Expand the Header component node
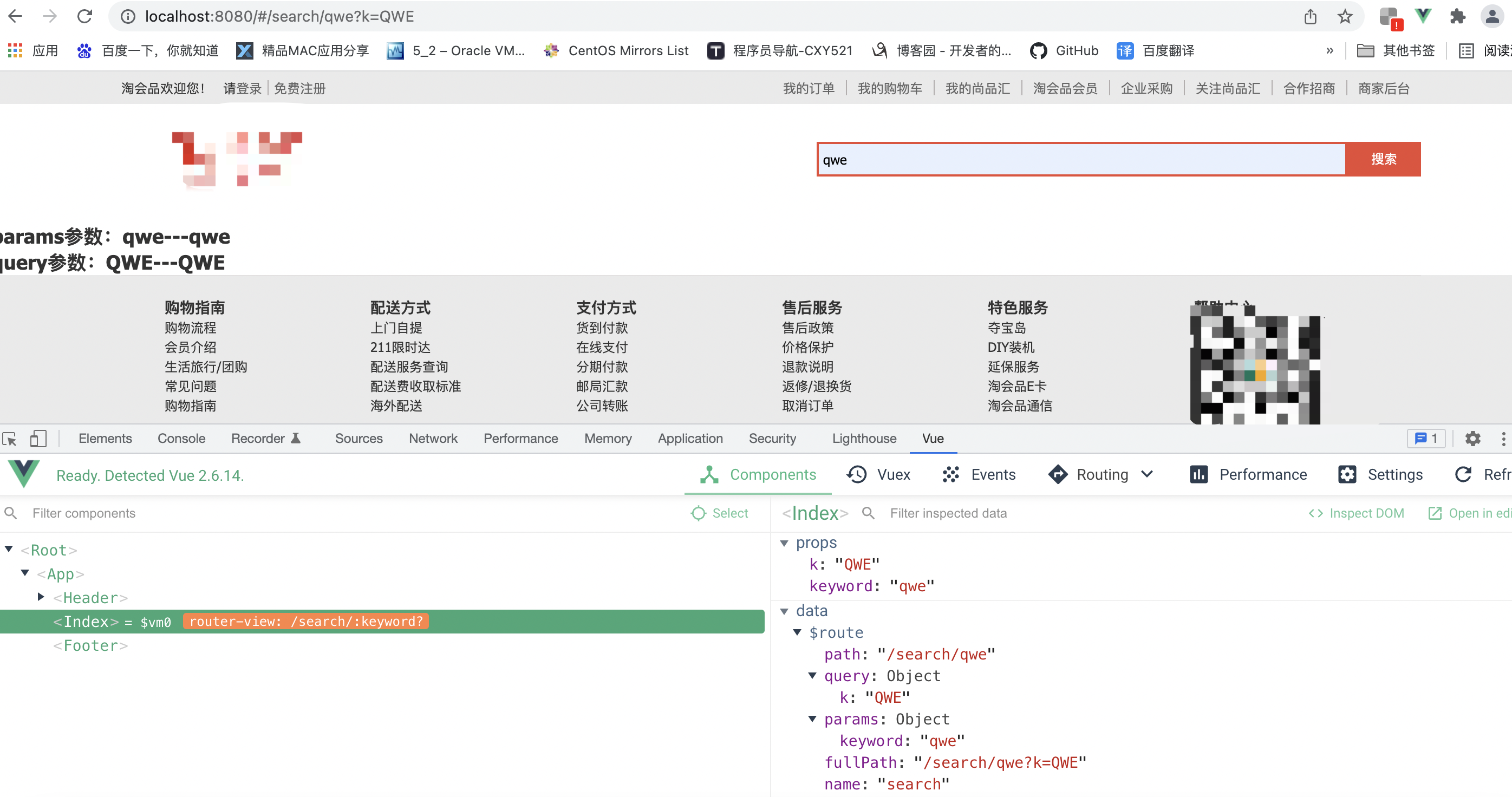Image resolution: width=1512 pixels, height=797 pixels. pyautogui.click(x=41, y=597)
